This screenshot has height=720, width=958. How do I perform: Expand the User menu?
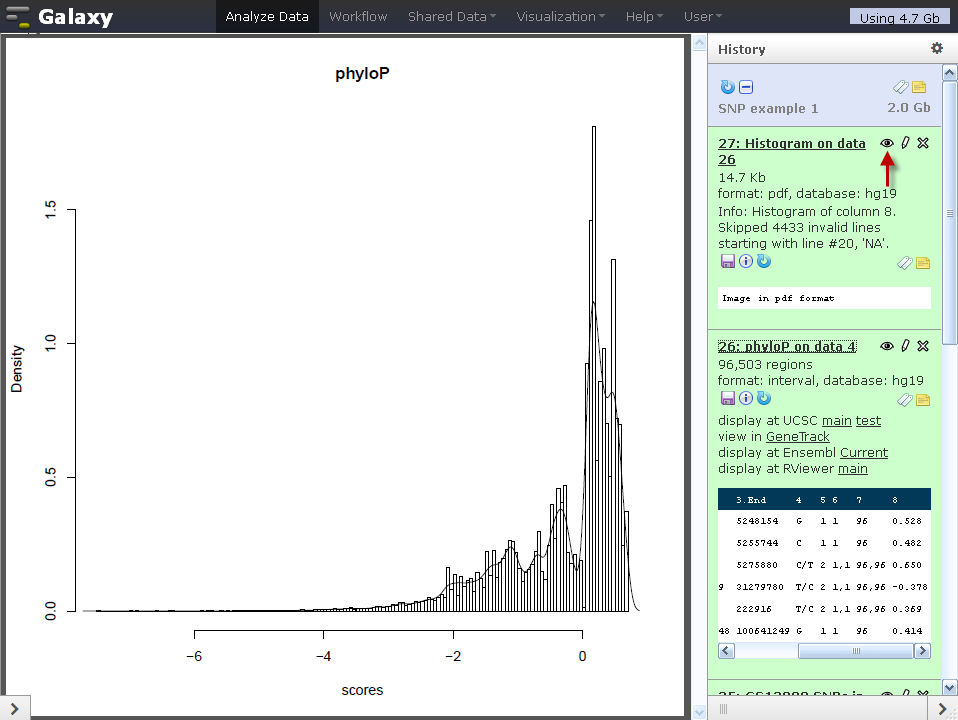703,17
